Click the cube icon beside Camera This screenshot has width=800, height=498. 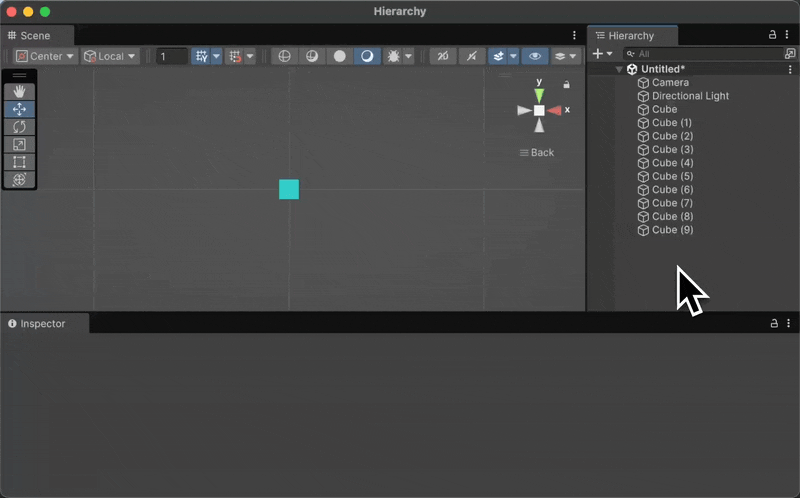coord(643,83)
